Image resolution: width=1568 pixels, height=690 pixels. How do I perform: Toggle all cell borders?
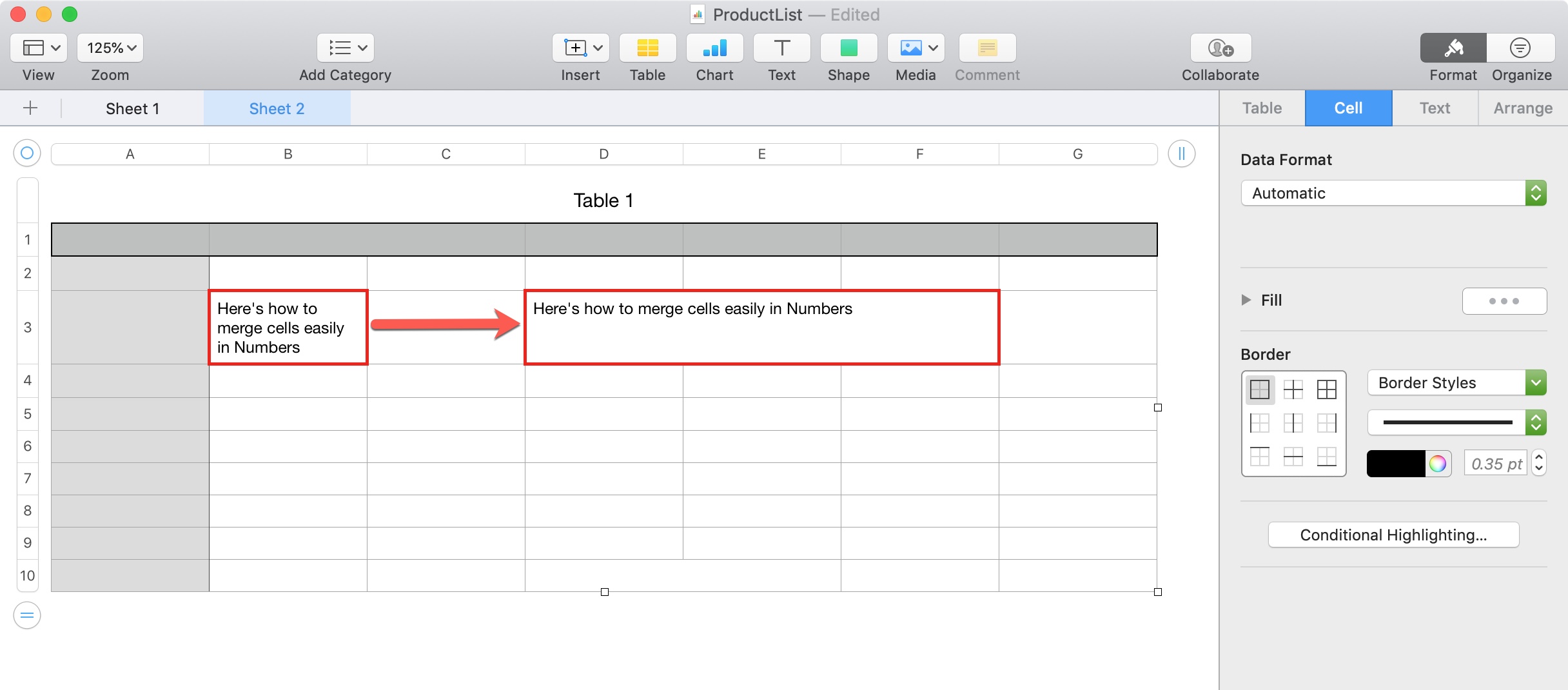coord(1260,389)
